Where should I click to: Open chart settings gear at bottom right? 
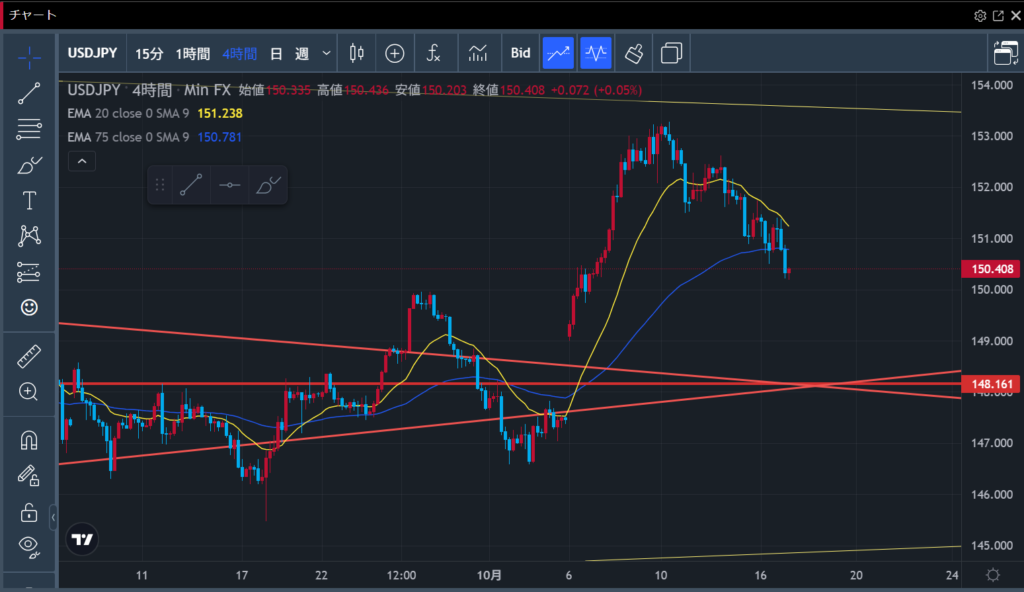[x=992, y=575]
